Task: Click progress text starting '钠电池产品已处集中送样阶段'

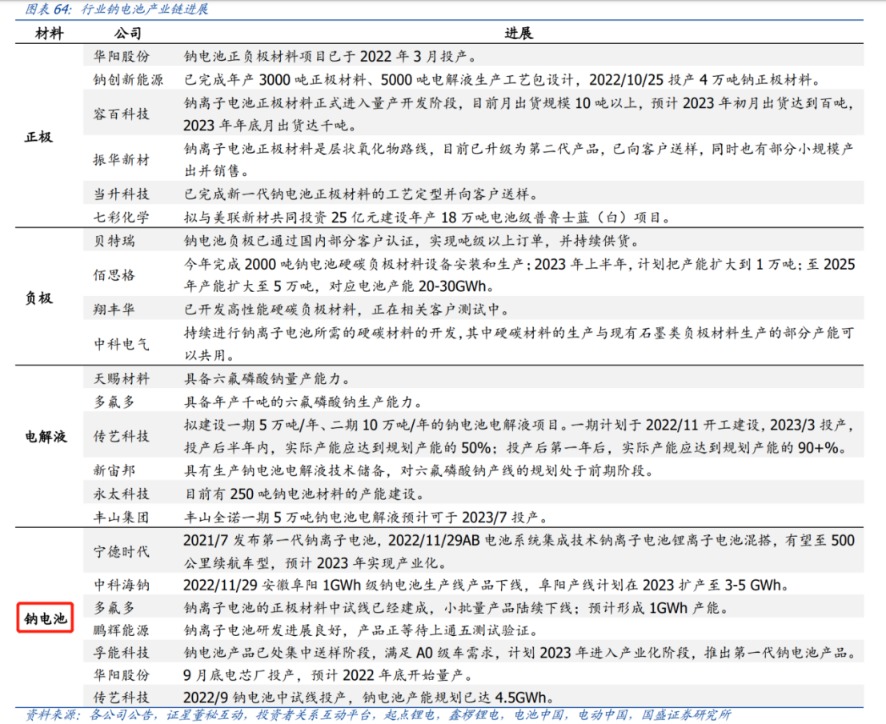Action: point(521,653)
